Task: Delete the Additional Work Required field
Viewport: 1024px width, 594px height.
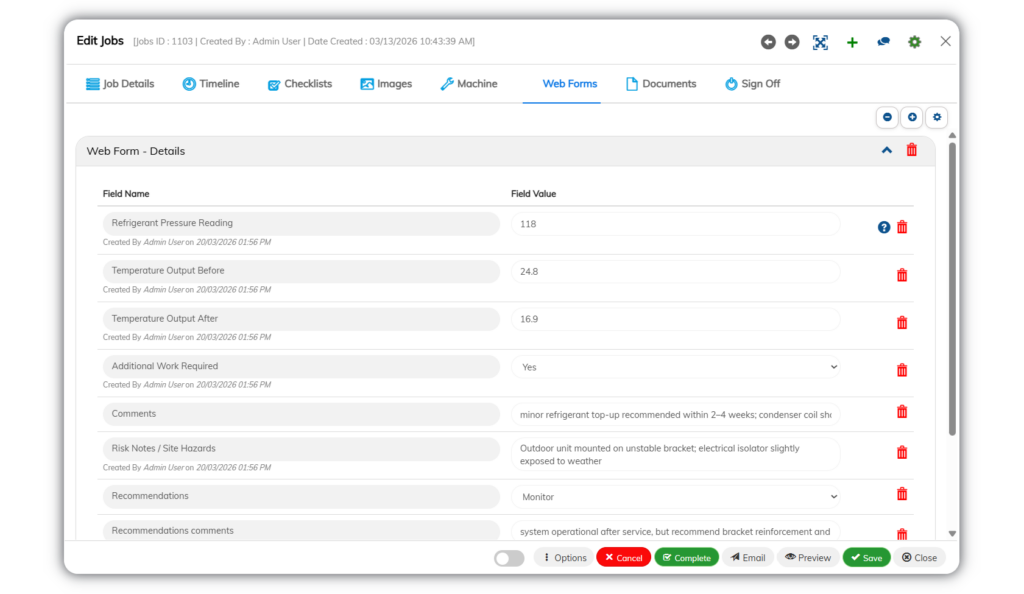Action: [x=902, y=370]
